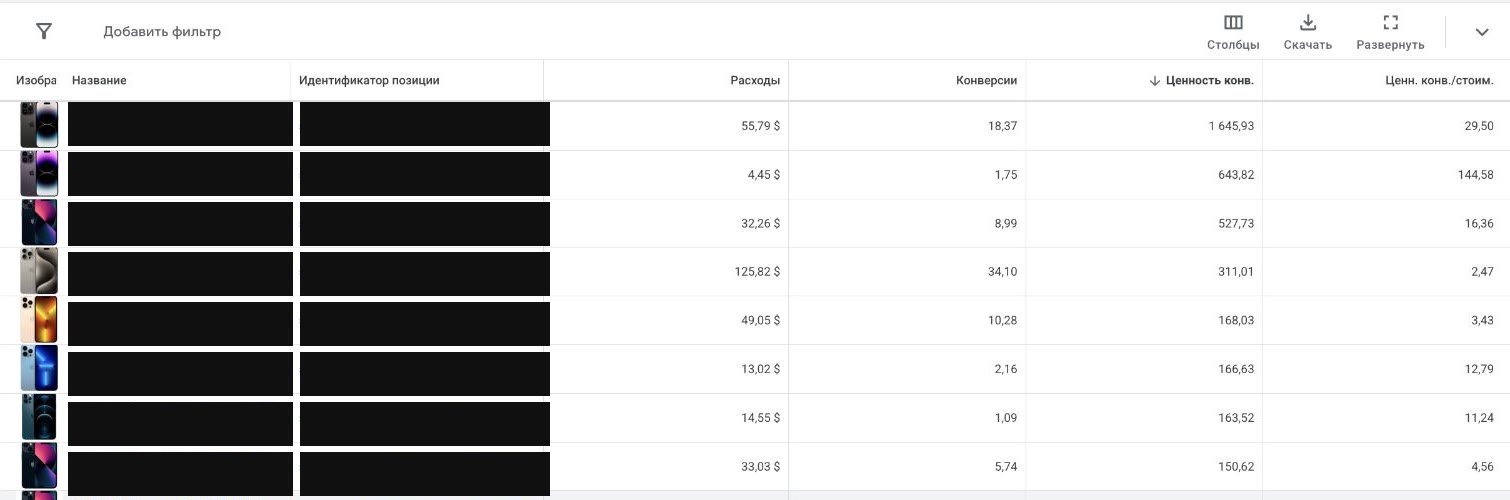Sort by the Расходы column header
This screenshot has width=1510, height=500.
tap(755, 80)
